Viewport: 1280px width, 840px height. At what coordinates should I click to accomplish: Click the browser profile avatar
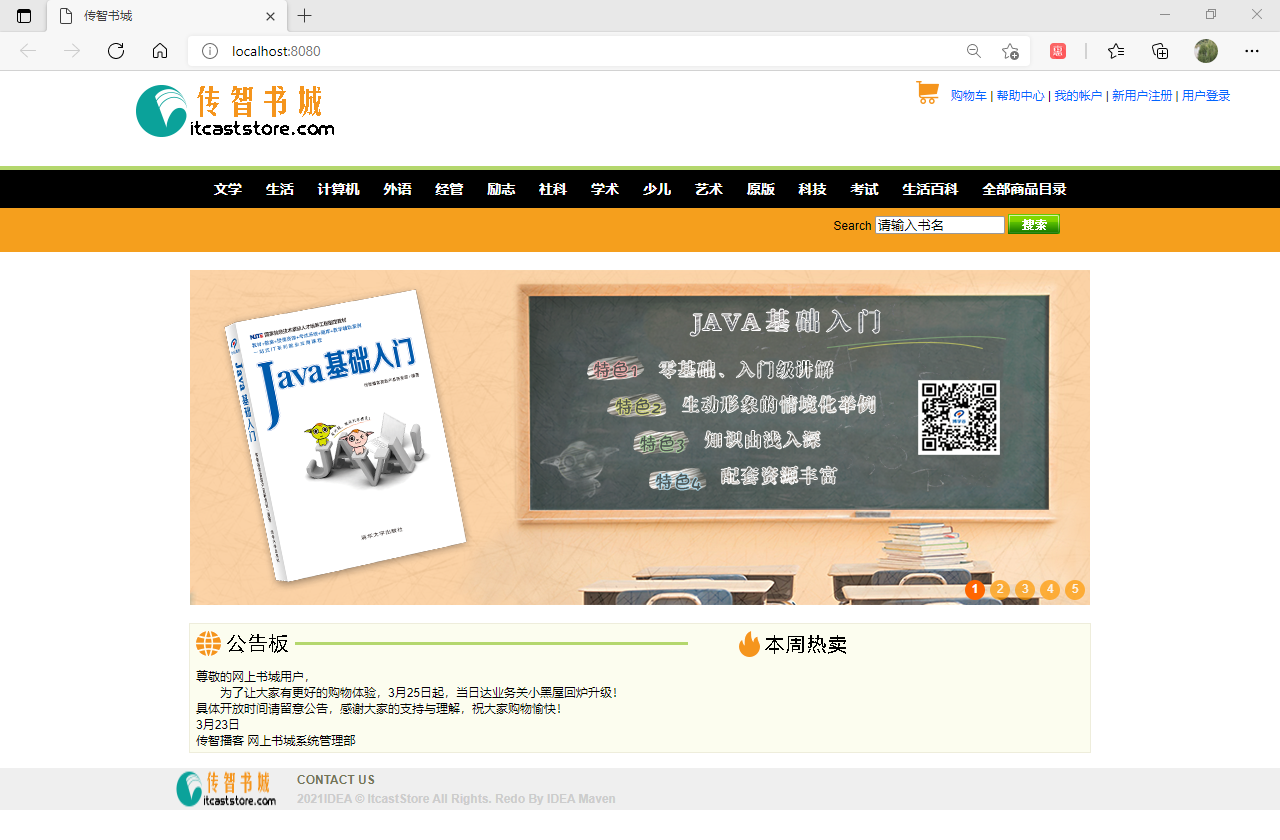point(1205,51)
